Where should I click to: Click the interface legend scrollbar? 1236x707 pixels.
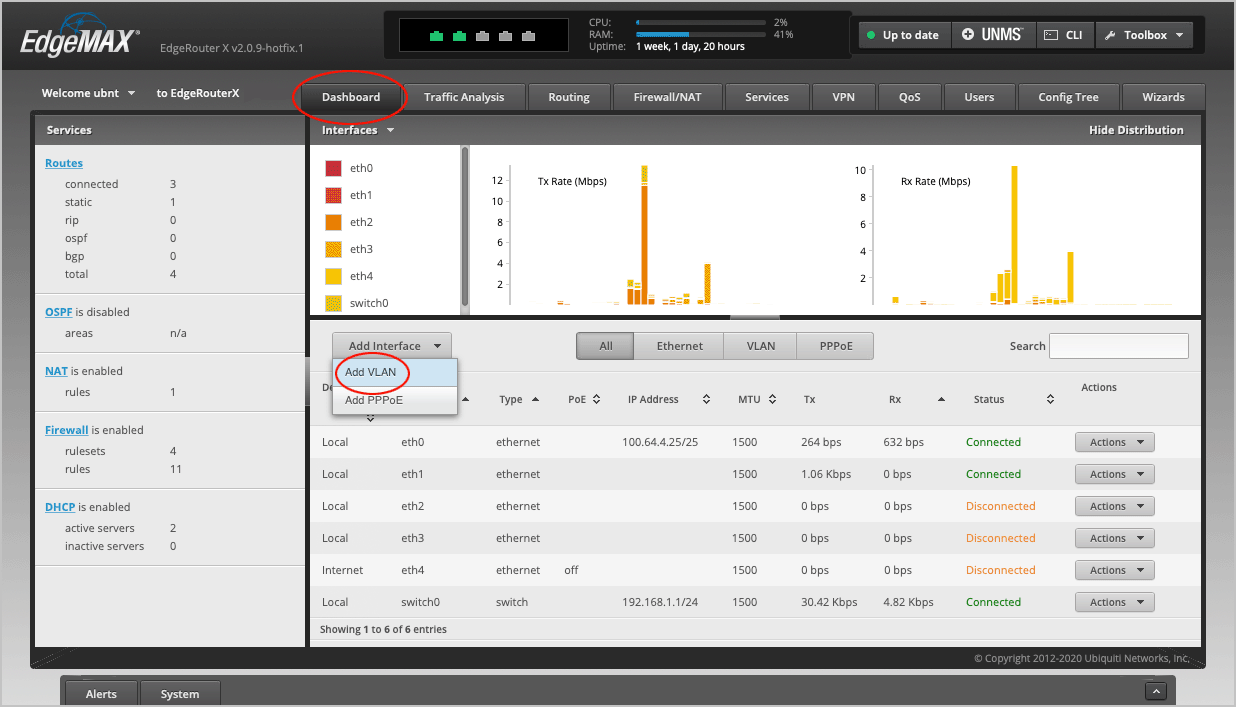point(464,229)
